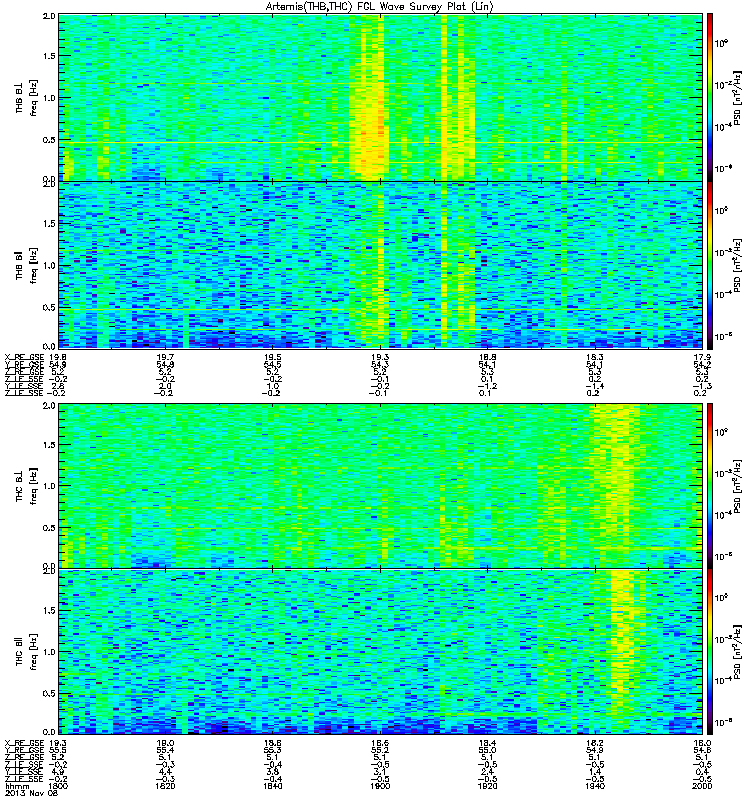750x800 pixels.
Task: Click the '18.6' X_RE_GSE value under THC panels
Action: [272, 743]
